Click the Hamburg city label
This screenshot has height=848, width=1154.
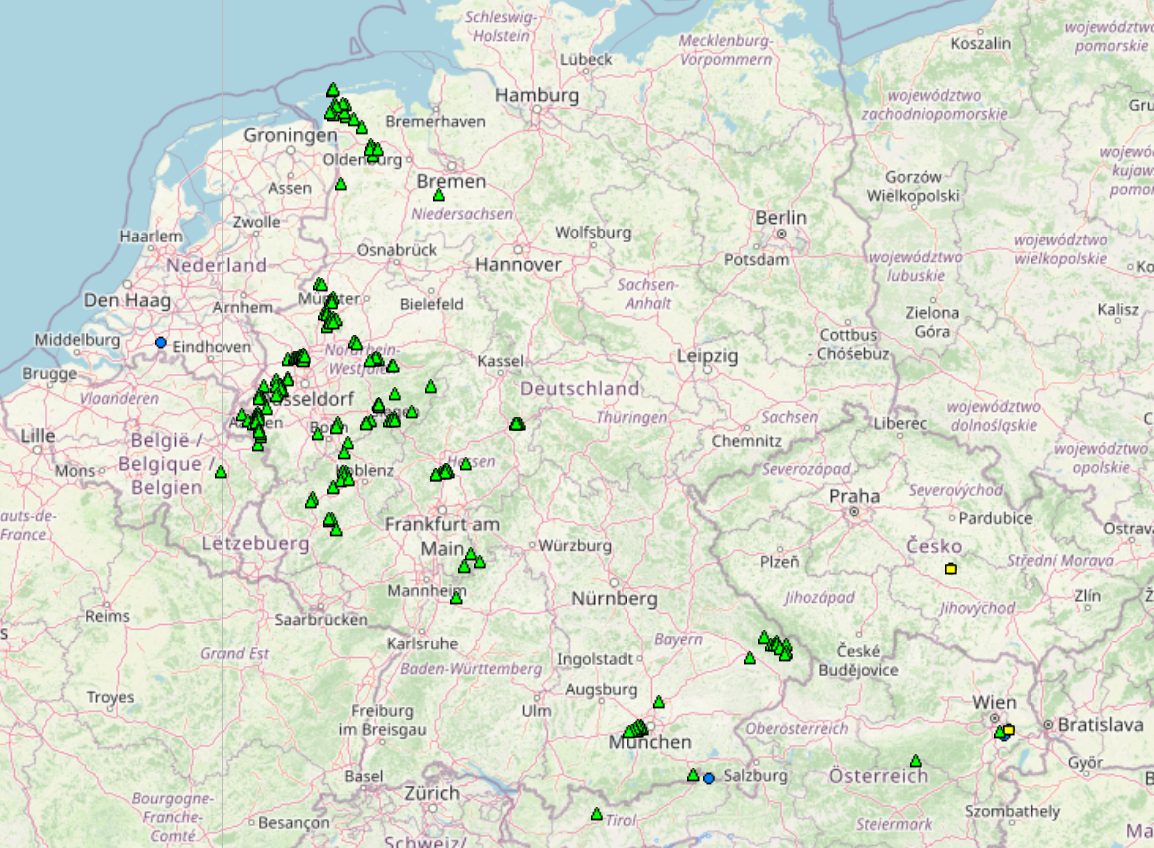[537, 96]
